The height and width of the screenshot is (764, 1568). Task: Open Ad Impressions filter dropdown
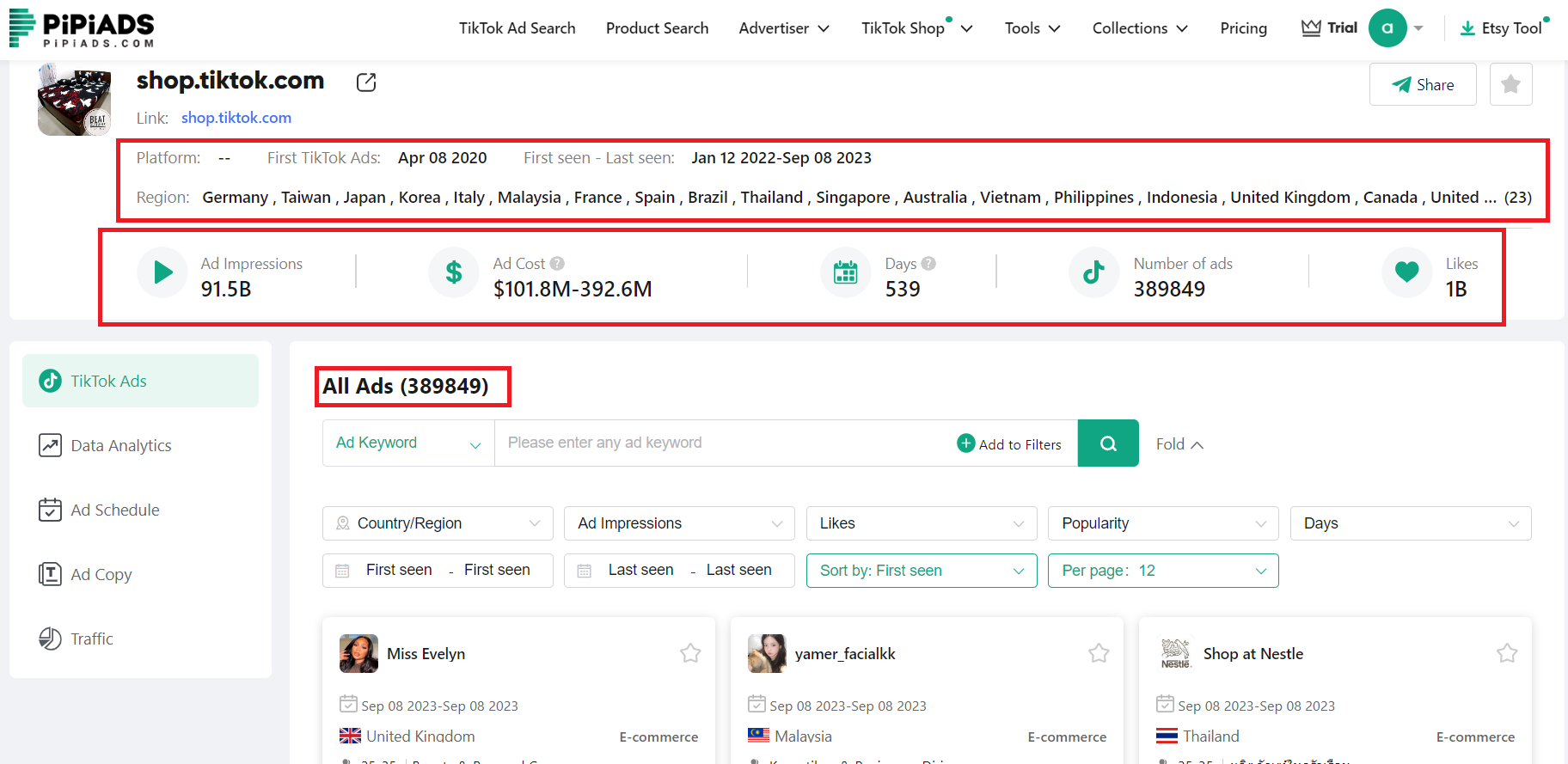point(679,523)
